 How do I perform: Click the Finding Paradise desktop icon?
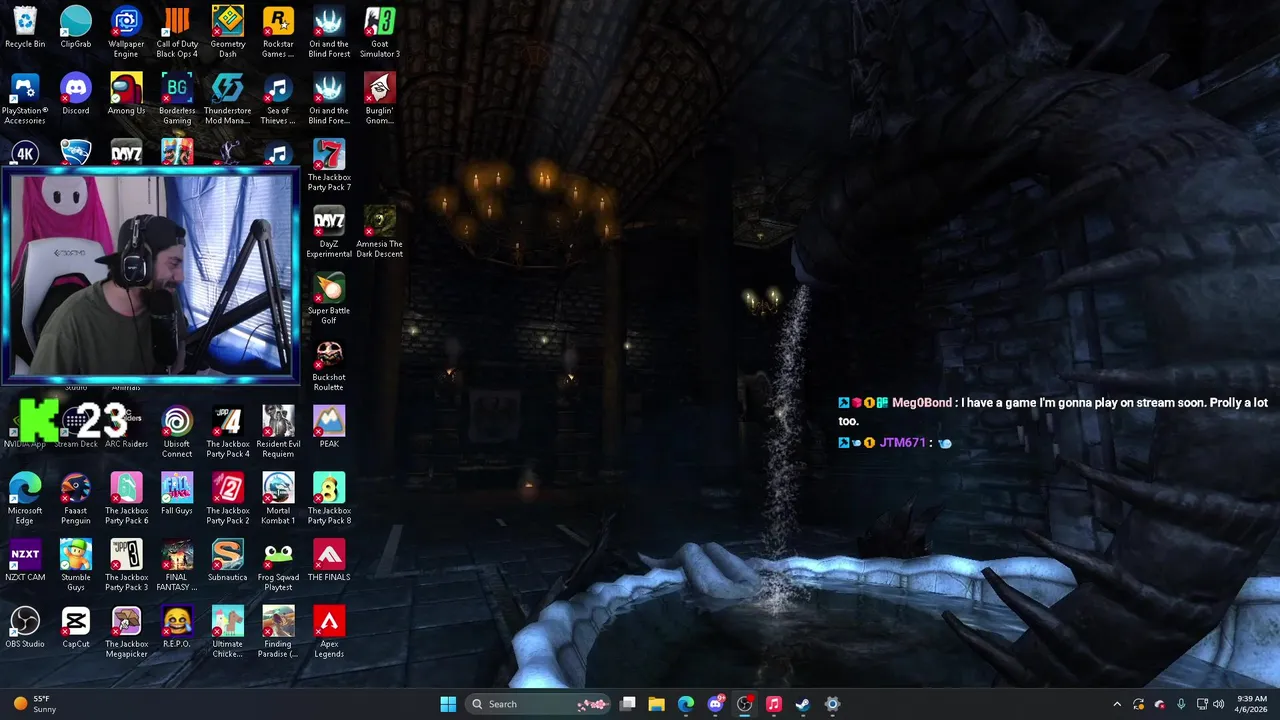[x=278, y=633]
